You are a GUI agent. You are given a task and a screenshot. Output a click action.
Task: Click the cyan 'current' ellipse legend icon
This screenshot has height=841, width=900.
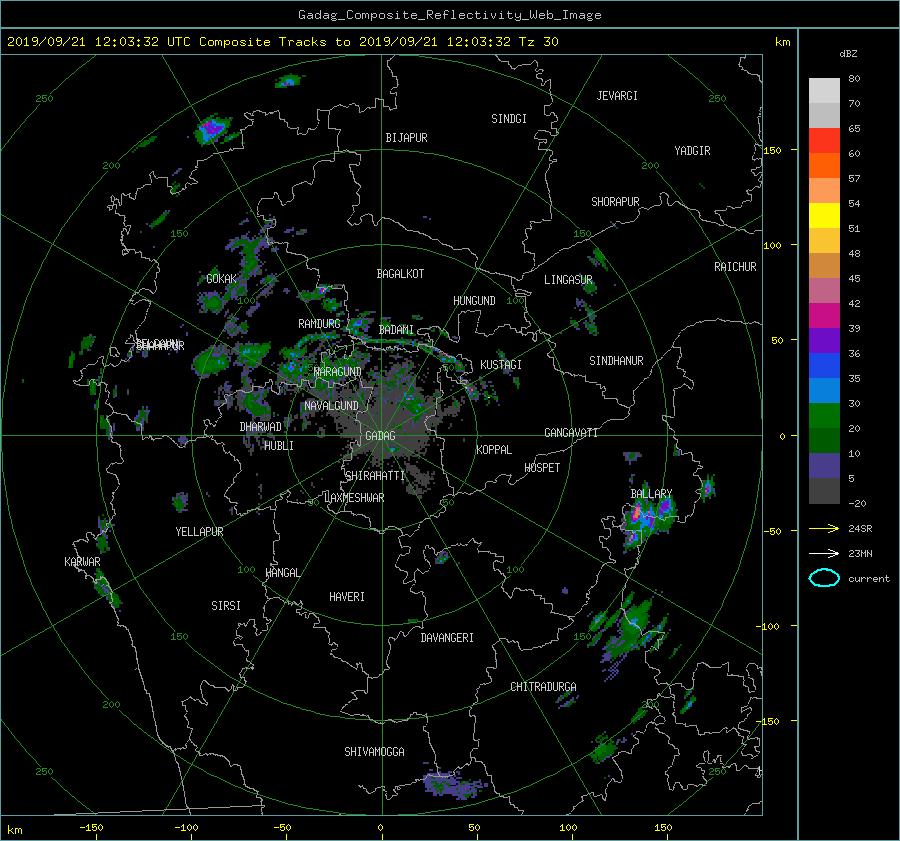point(824,578)
